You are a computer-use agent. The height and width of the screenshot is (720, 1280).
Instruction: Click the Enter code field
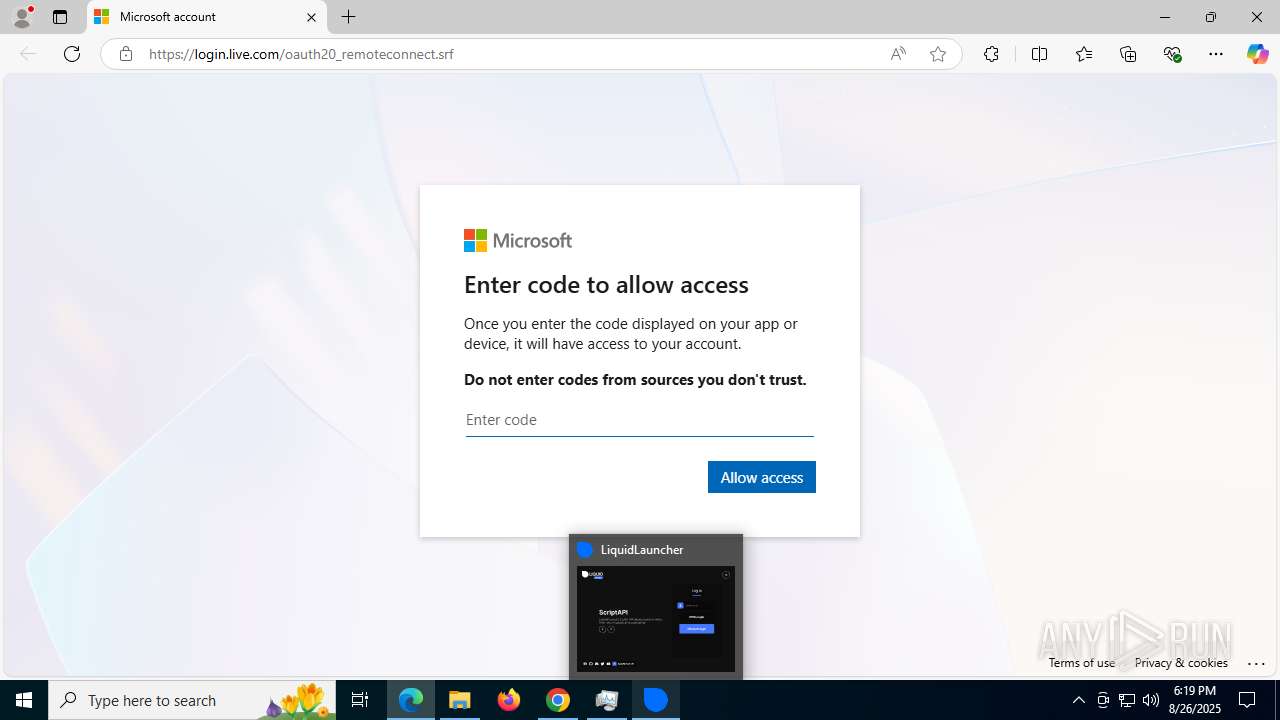[x=639, y=420]
